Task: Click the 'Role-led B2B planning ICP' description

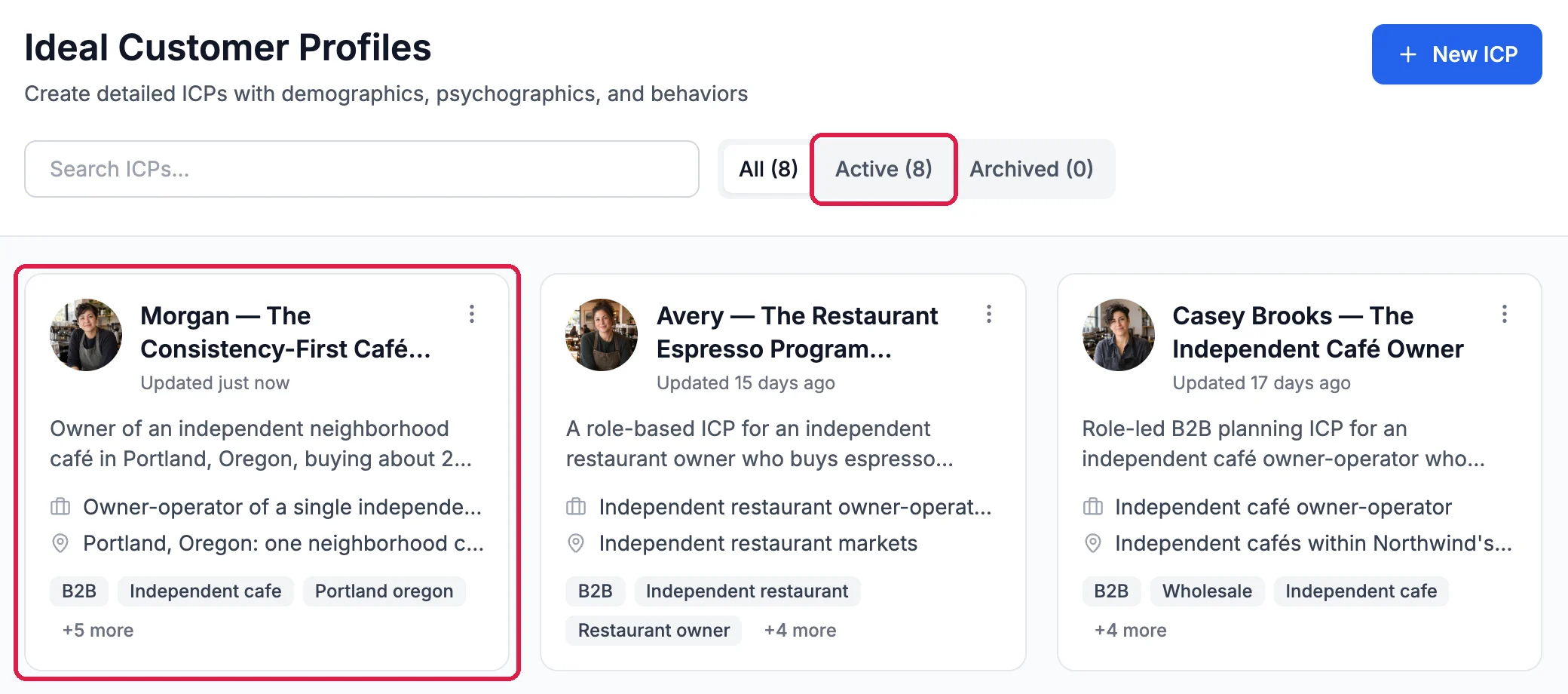Action: point(1283,444)
